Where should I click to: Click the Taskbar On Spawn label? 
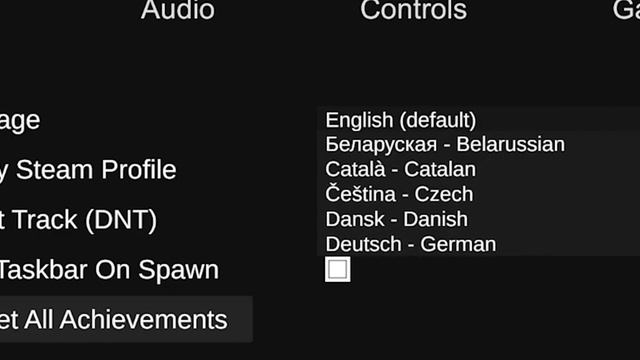pos(109,270)
